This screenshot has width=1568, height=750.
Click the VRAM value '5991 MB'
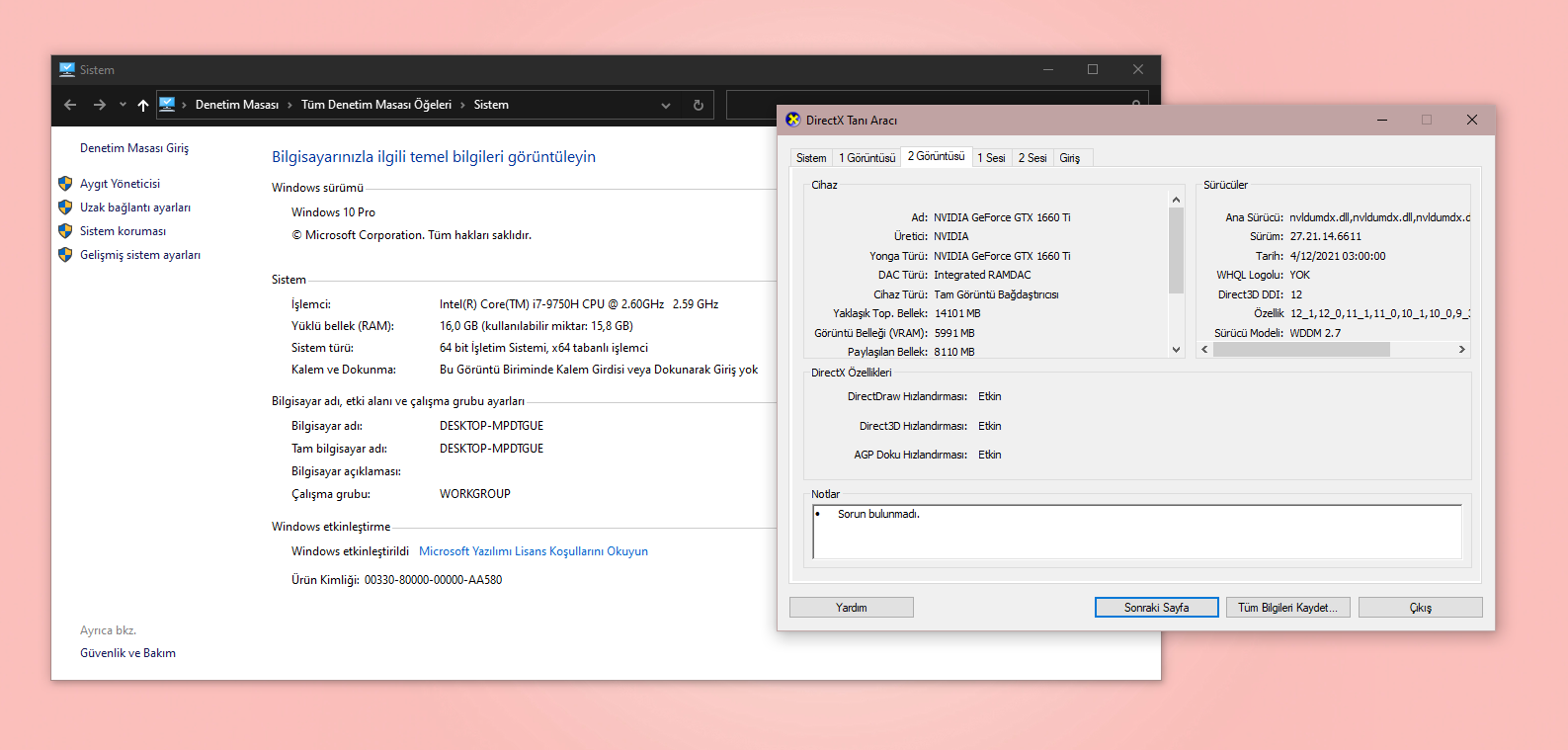[954, 333]
